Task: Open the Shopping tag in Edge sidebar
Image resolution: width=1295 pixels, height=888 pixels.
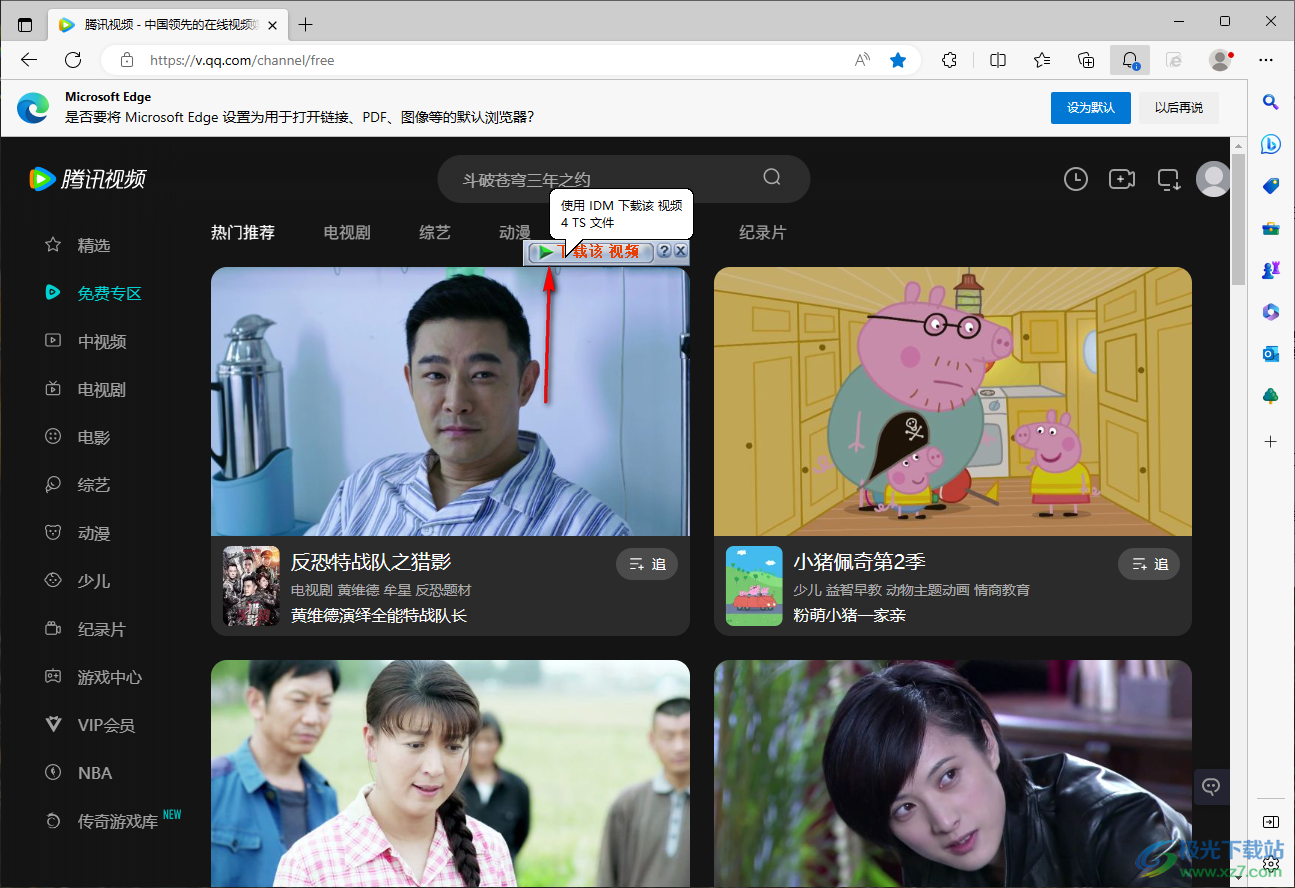Action: coord(1271,186)
